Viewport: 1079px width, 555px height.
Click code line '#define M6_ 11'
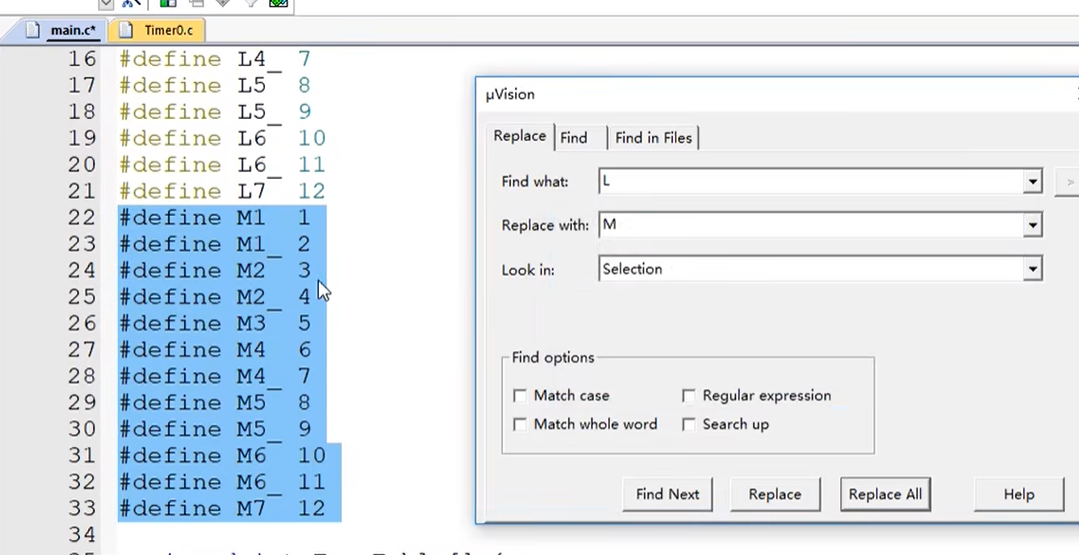pyautogui.click(x=222, y=482)
